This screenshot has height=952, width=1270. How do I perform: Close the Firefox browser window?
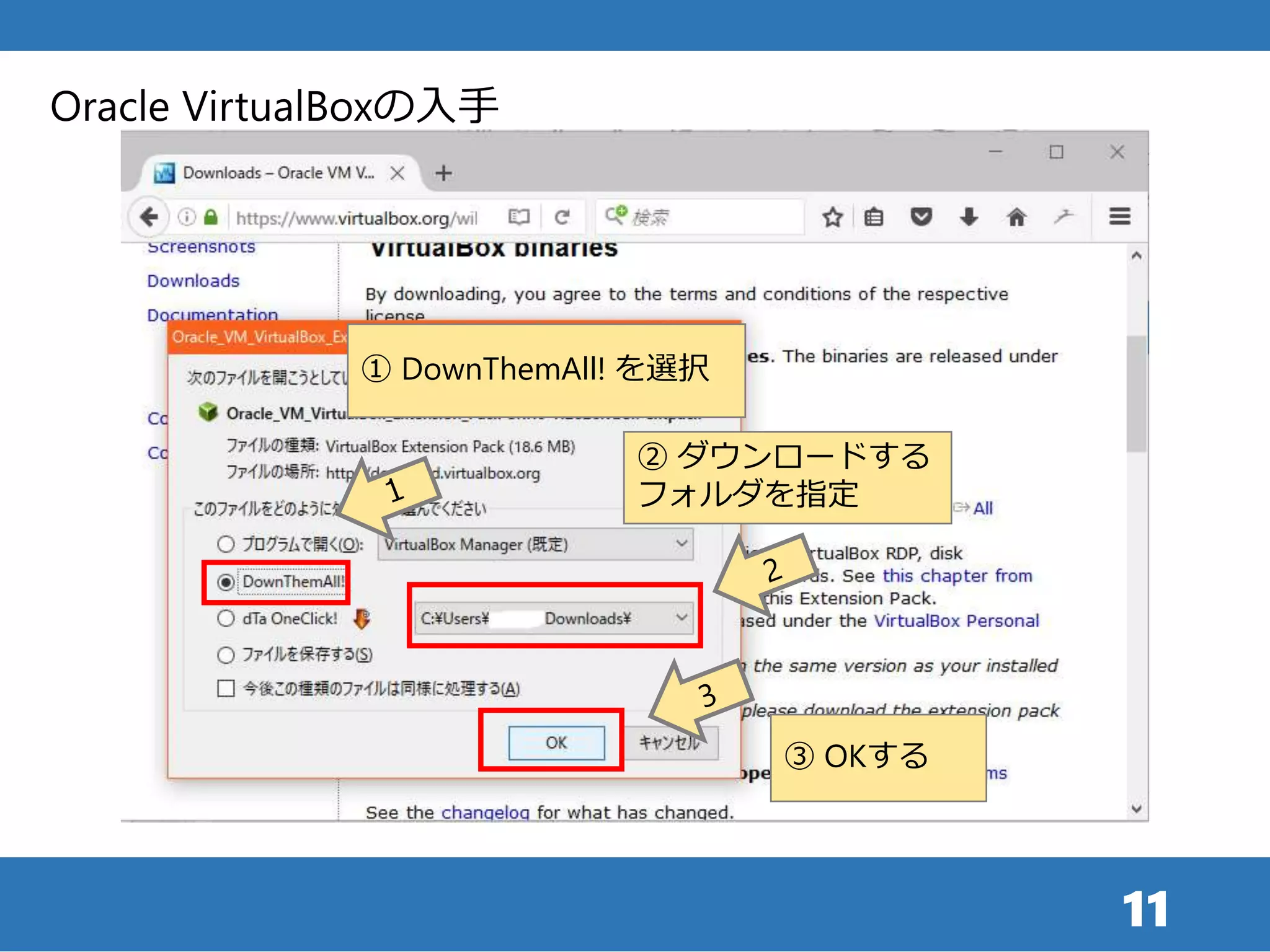[x=1117, y=152]
